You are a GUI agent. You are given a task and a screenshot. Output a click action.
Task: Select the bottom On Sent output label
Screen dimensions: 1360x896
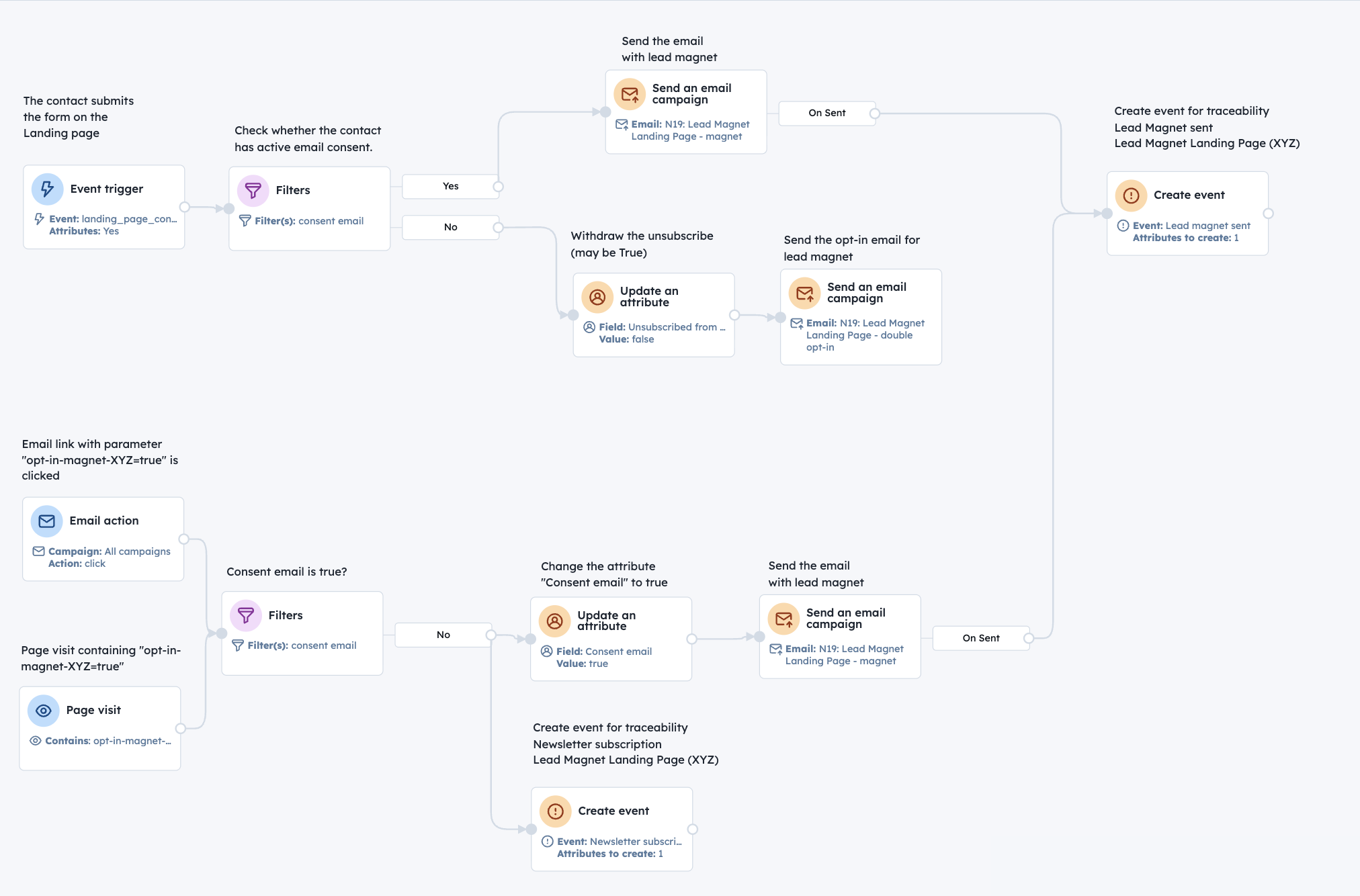[x=980, y=638]
